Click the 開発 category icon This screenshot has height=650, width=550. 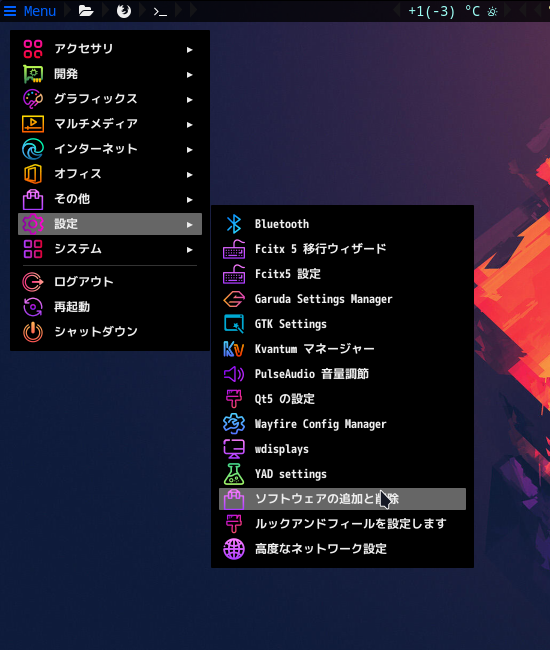pyautogui.click(x=33, y=74)
